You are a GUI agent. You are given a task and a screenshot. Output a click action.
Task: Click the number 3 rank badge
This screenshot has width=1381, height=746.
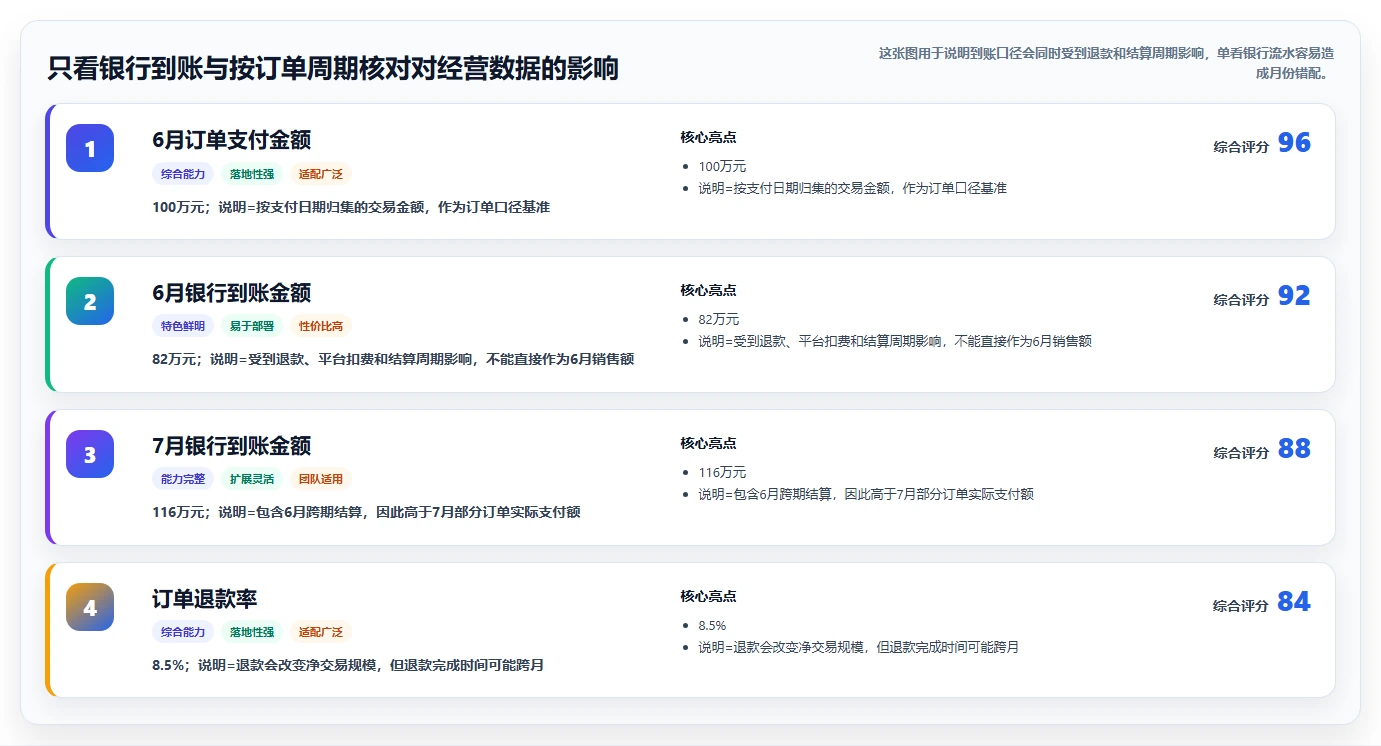click(x=90, y=454)
